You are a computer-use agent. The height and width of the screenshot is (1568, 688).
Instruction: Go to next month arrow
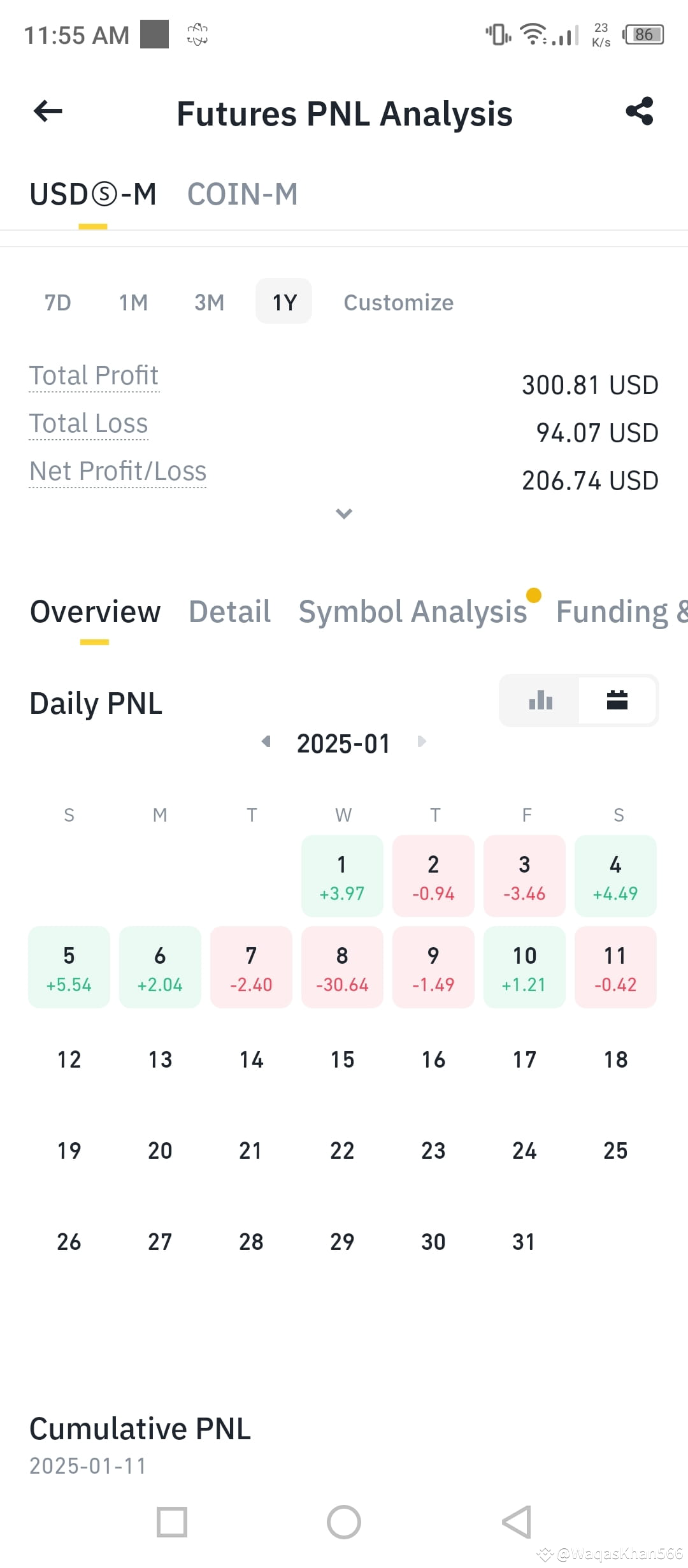(x=421, y=741)
